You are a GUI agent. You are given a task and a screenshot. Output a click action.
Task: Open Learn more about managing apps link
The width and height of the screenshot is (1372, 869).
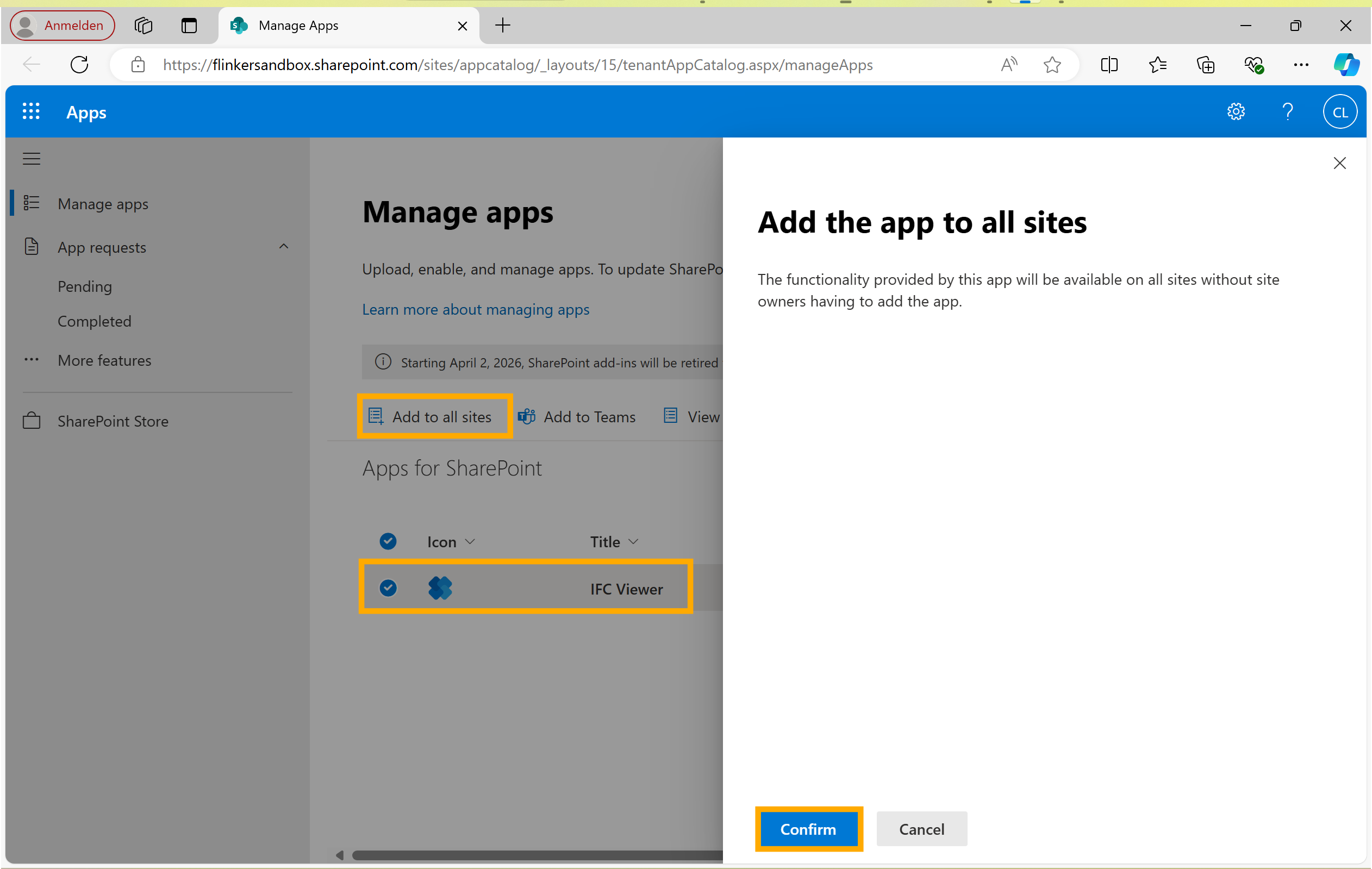476,309
